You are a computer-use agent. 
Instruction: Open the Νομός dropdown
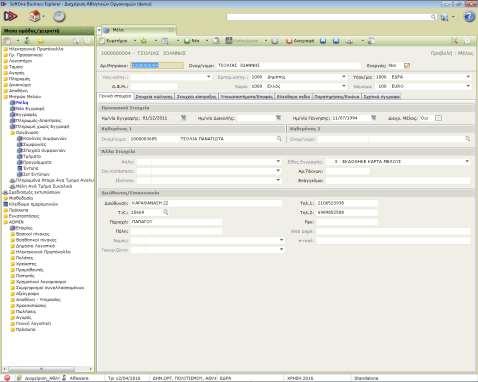tap(281, 240)
